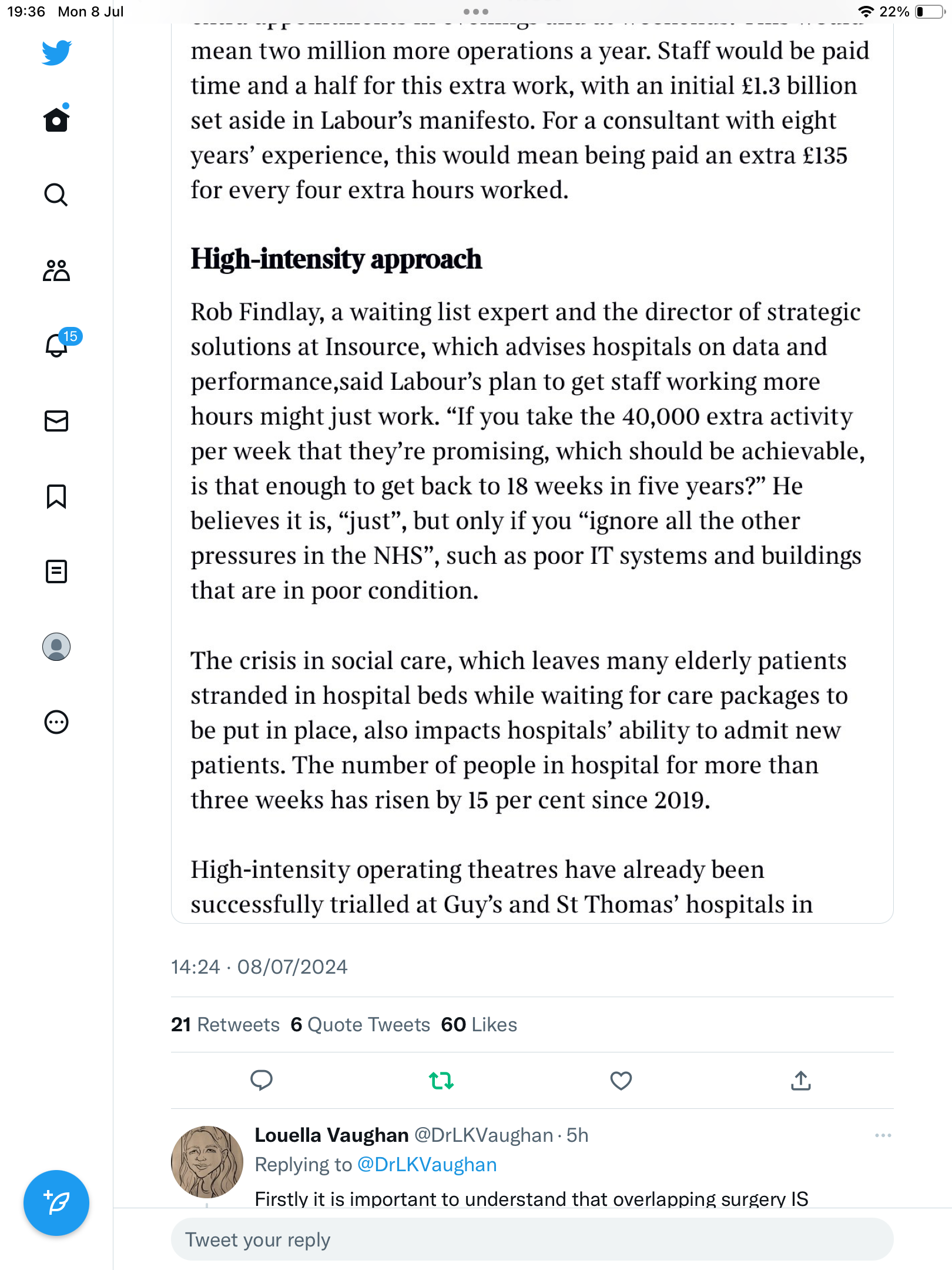The height and width of the screenshot is (1270, 952).
Task: Open the Lists icon
Action: coord(56,571)
